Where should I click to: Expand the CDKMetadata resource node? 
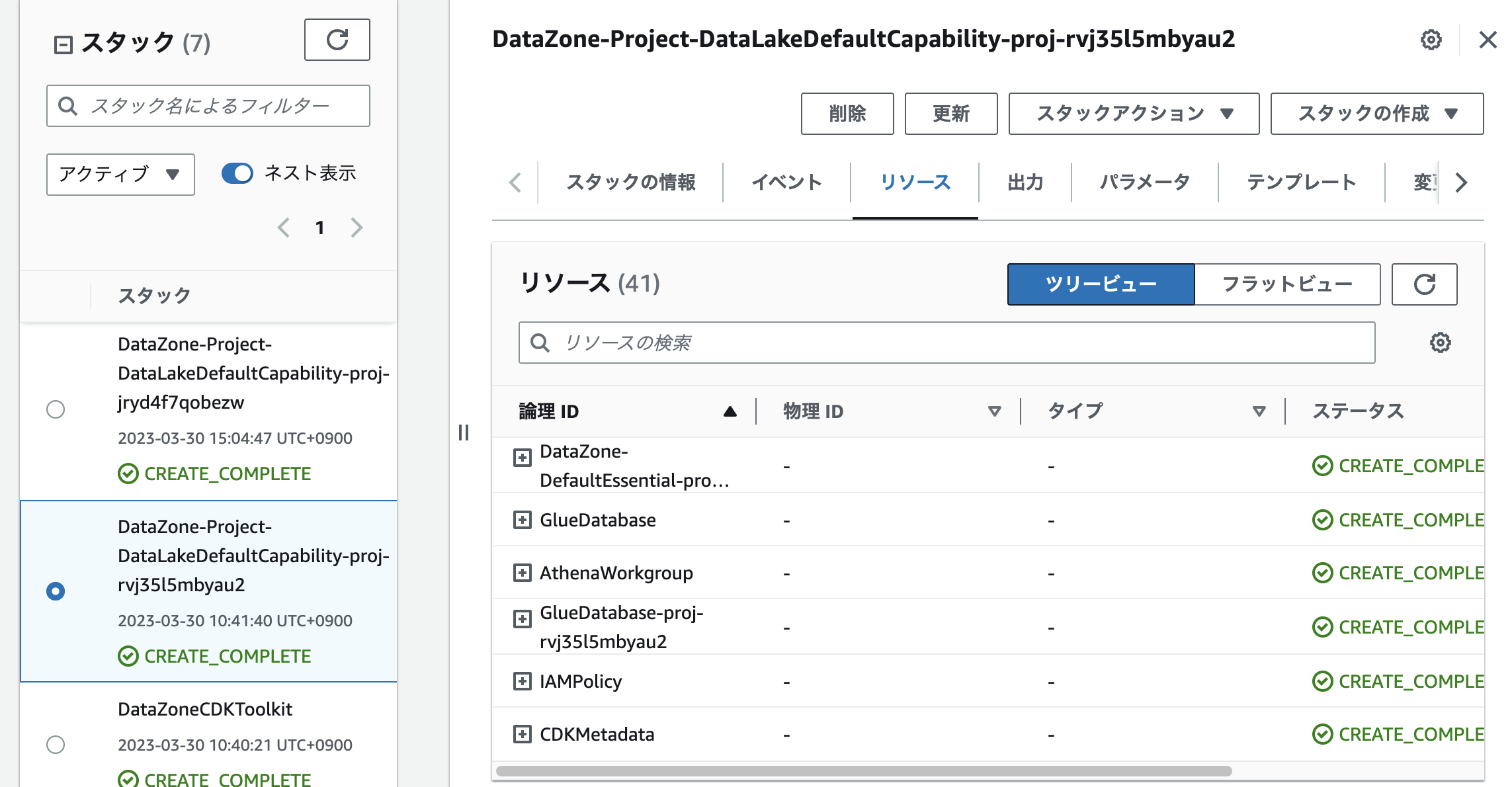tap(523, 734)
